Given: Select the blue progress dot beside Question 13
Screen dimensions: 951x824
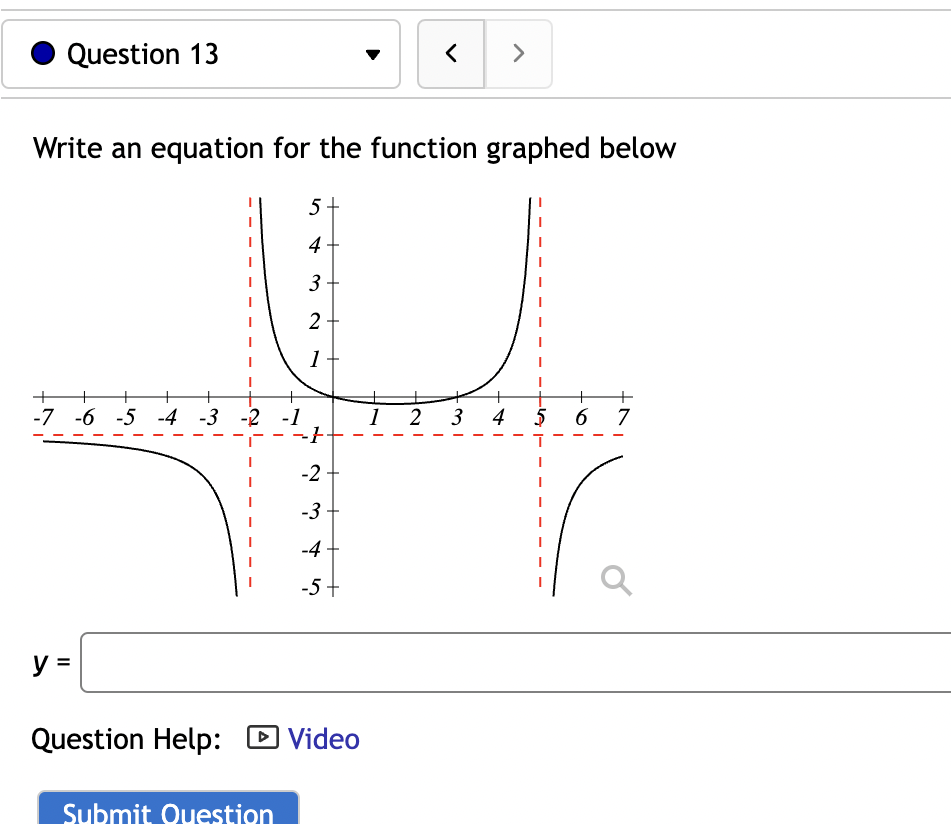Looking at the screenshot, I should click(42, 53).
